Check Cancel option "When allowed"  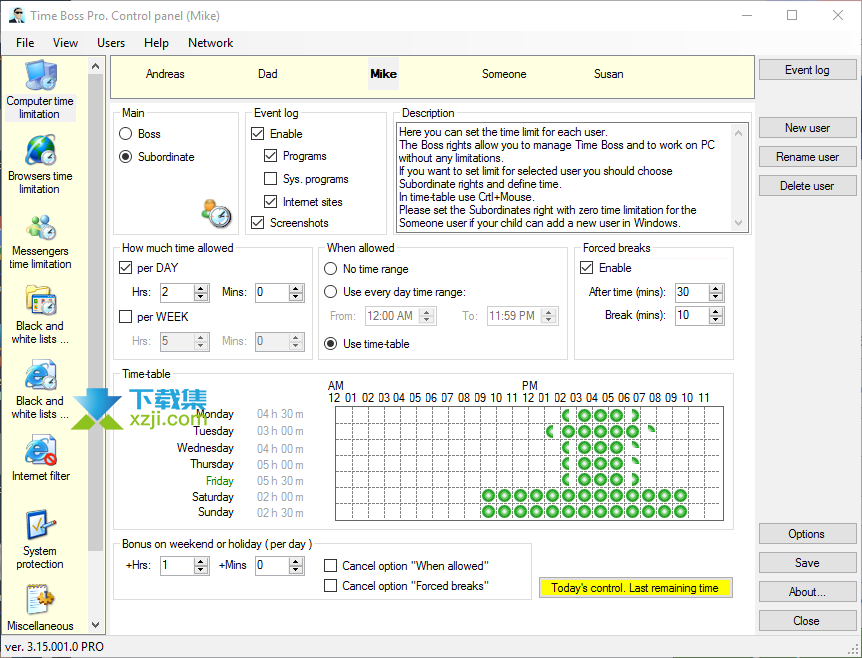point(330,566)
